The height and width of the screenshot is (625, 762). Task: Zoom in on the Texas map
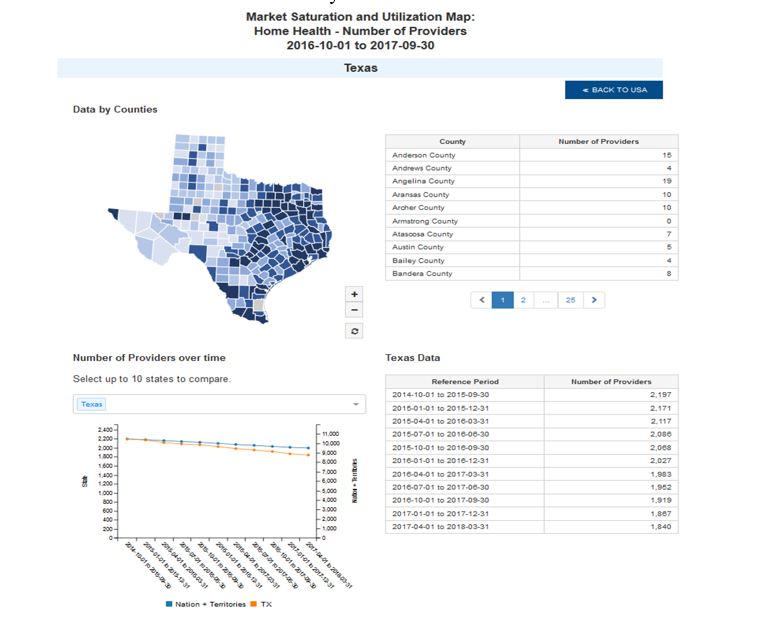(354, 294)
